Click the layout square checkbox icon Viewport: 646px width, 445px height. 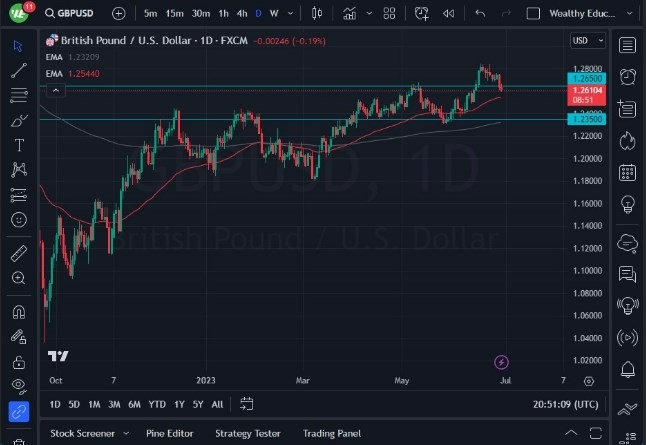pos(533,14)
